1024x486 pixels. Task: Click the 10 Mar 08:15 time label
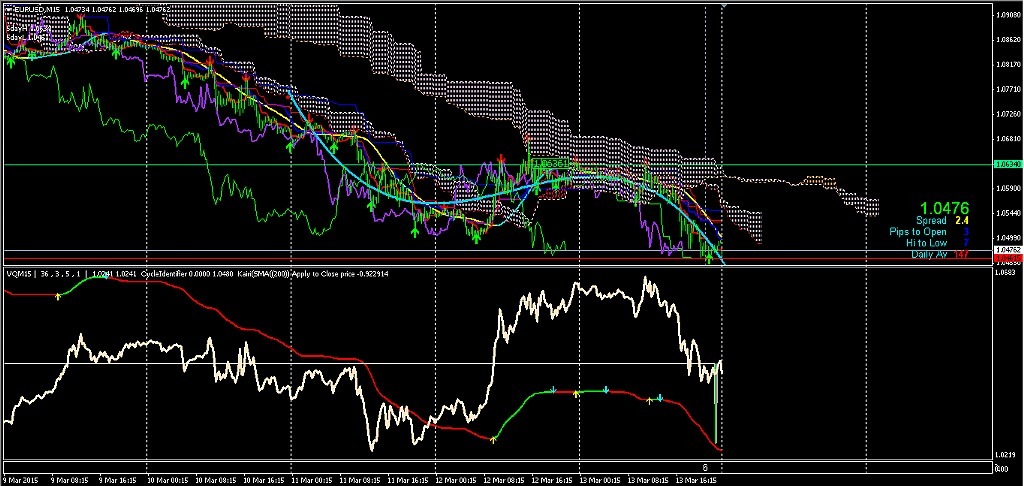(x=215, y=480)
